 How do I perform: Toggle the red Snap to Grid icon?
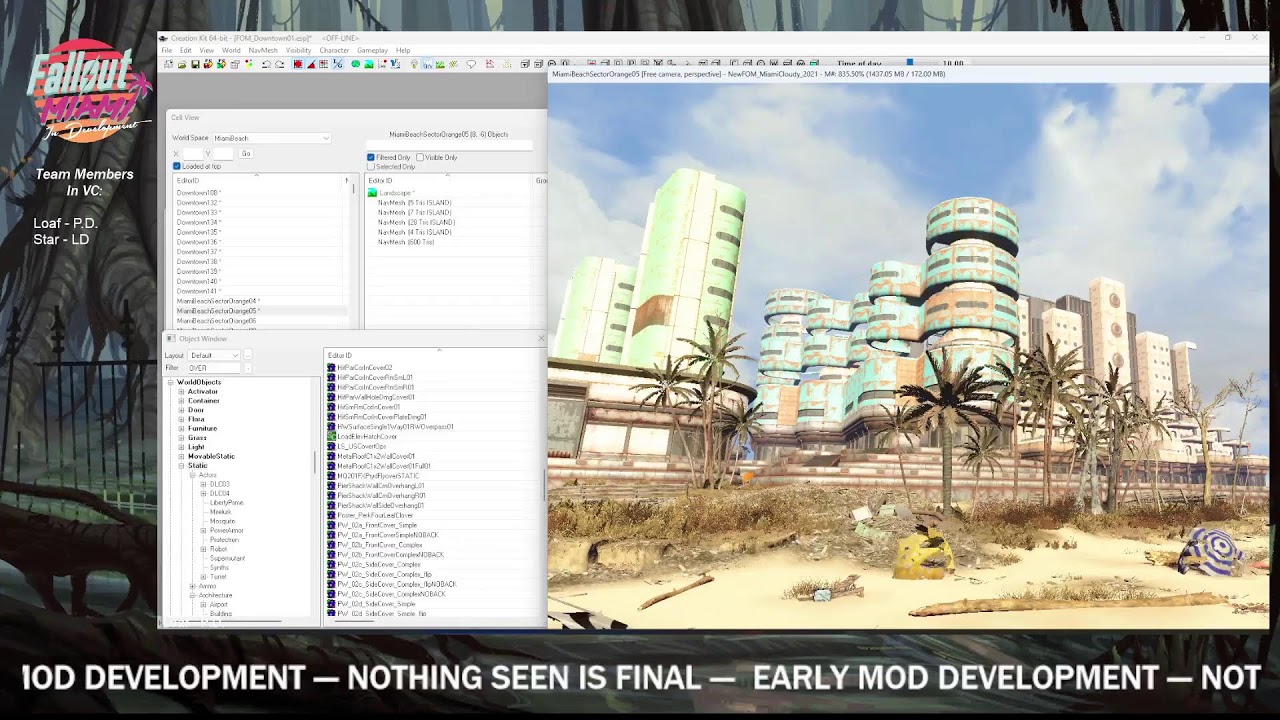297,64
